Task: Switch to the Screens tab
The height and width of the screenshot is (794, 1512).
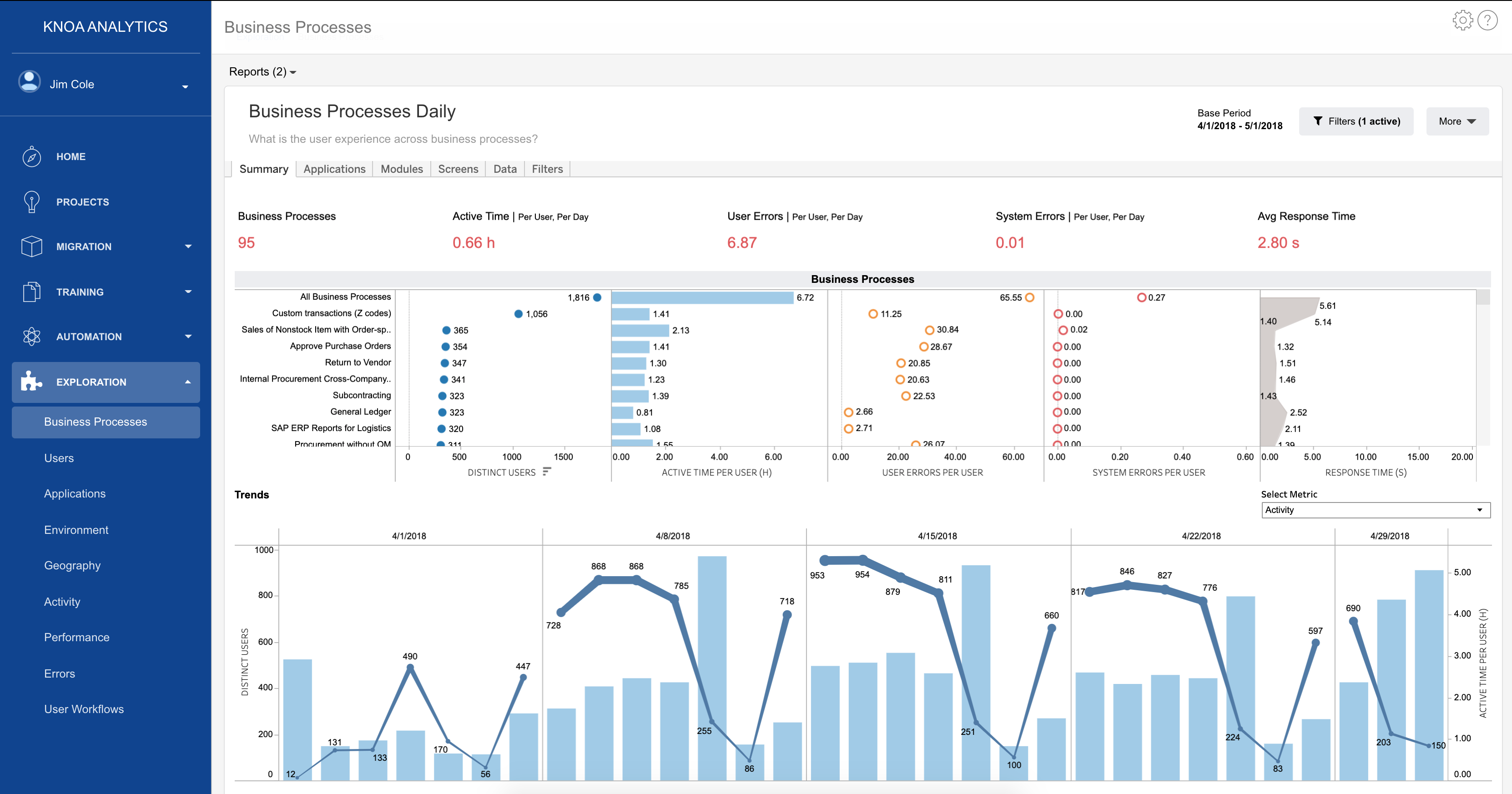Action: click(x=458, y=169)
